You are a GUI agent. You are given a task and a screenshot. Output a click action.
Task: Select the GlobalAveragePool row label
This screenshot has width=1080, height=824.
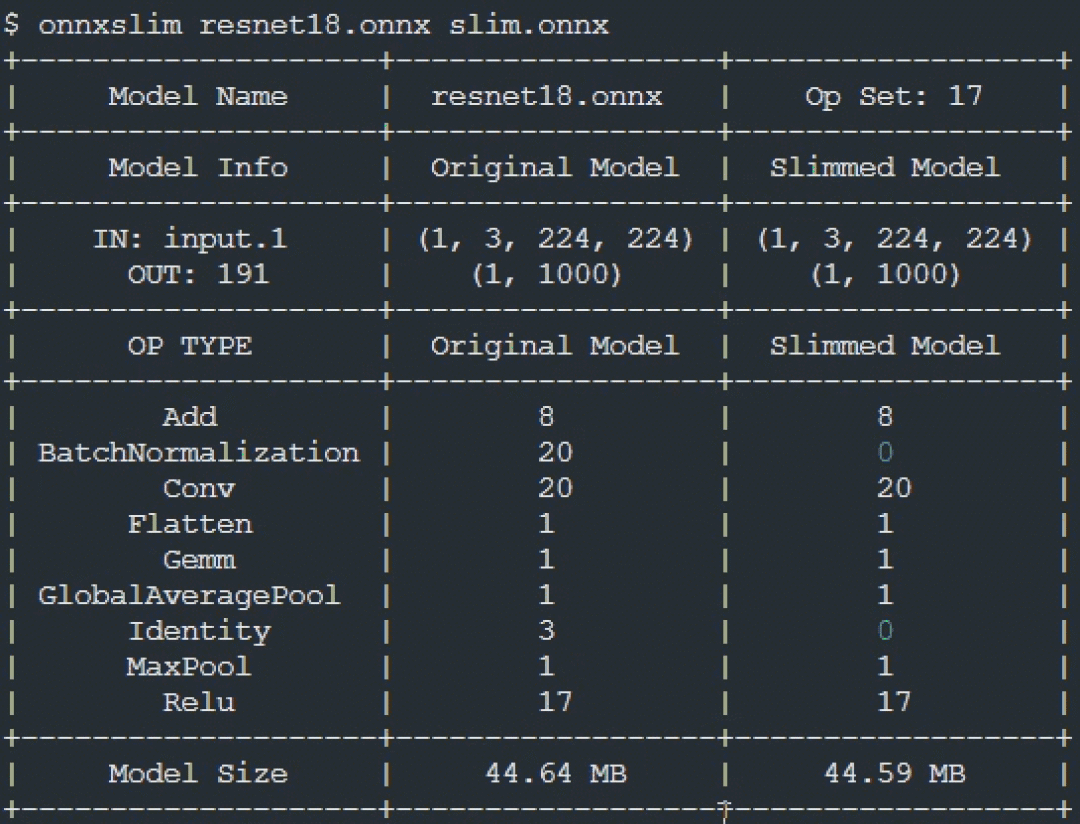click(189, 595)
